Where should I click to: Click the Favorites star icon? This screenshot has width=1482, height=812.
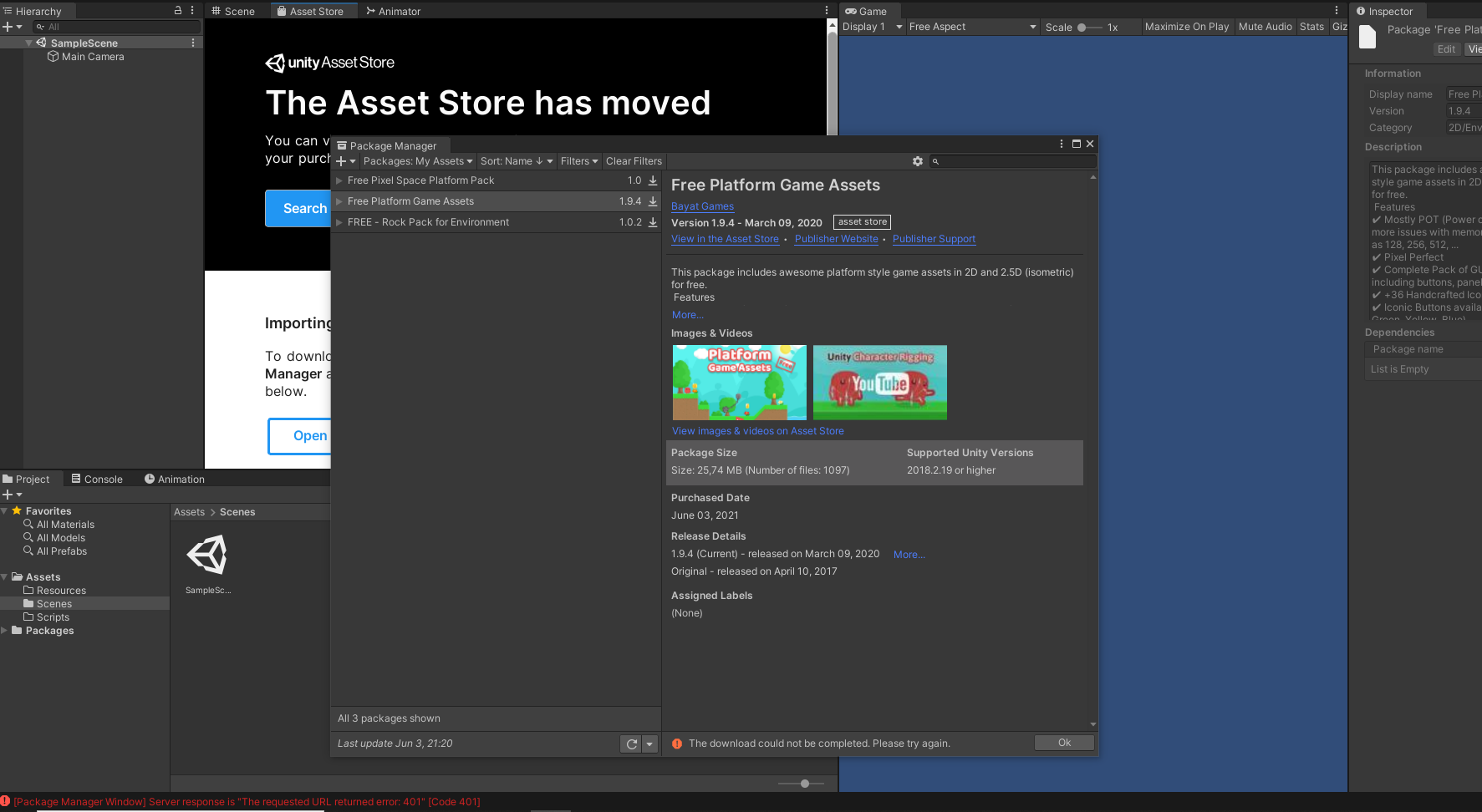[x=17, y=510]
